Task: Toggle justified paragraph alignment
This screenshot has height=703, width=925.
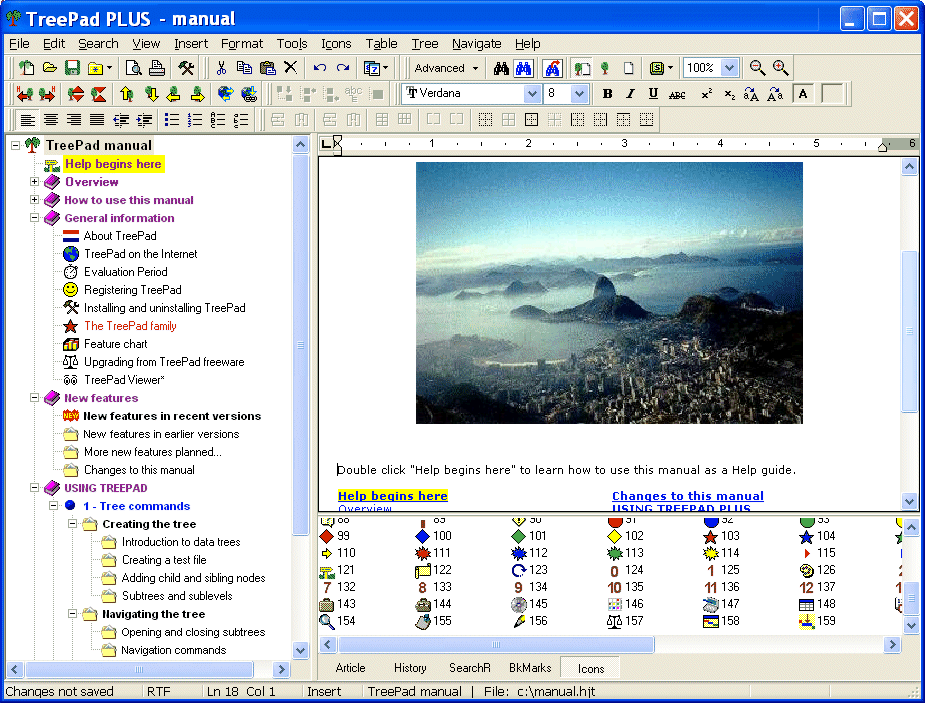Action: coord(97,120)
